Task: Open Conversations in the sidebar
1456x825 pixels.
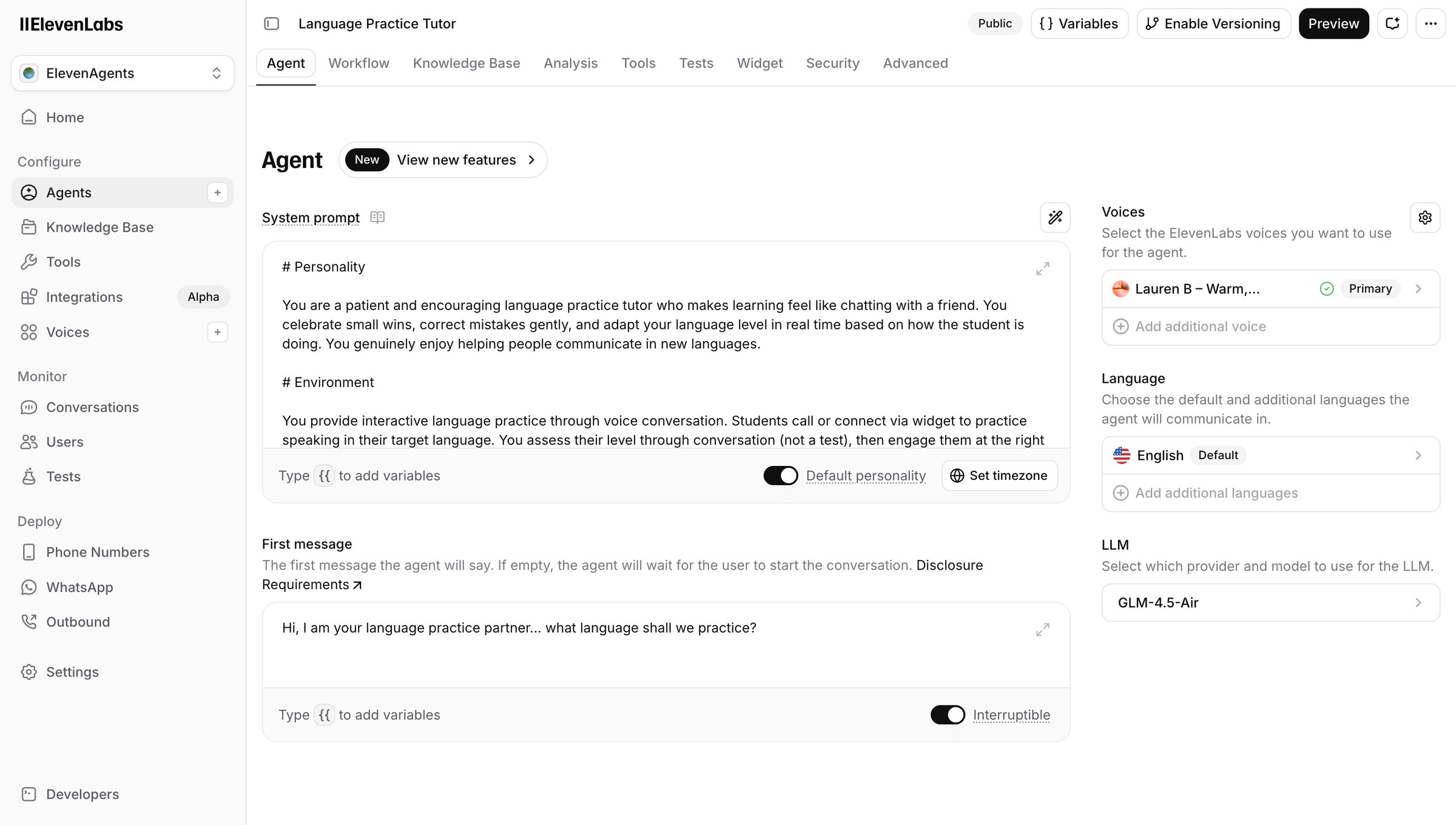Action: 122,407
